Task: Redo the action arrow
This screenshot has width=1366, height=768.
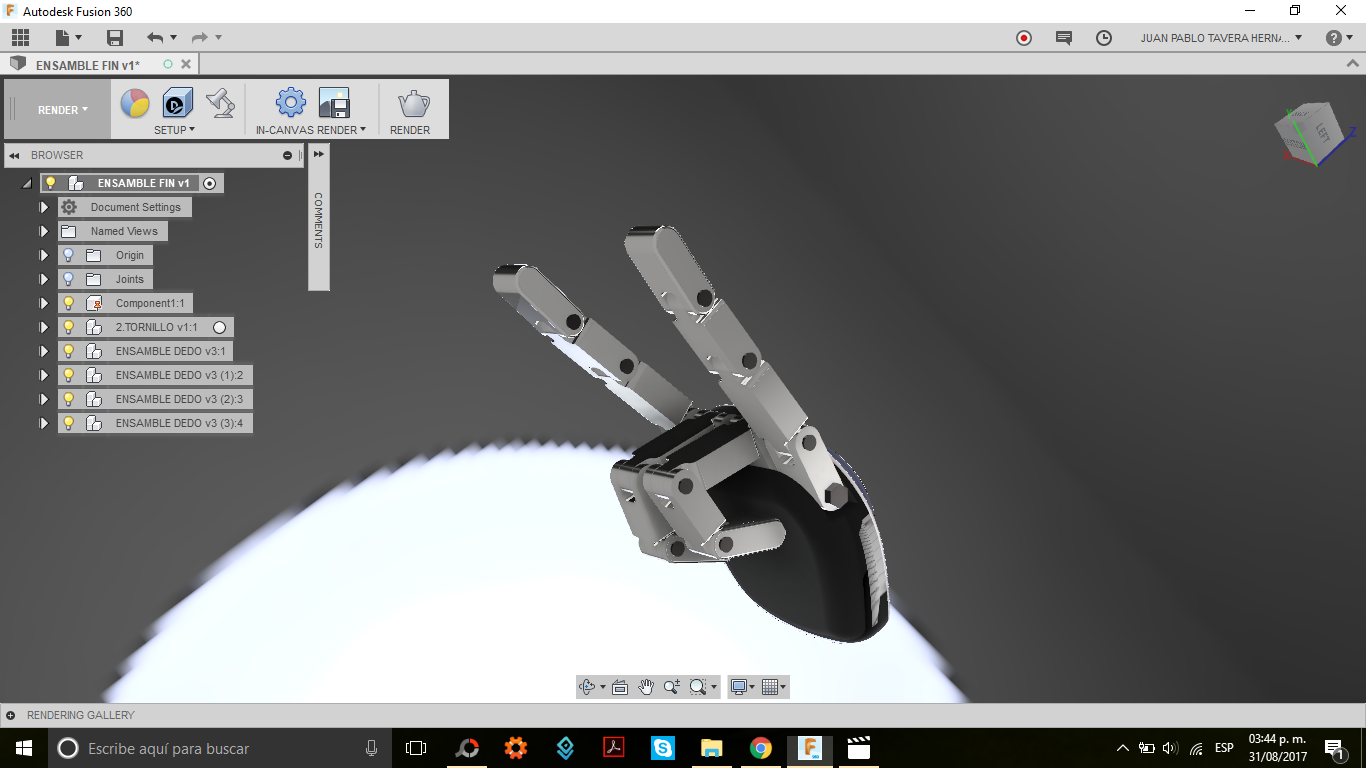Action: coord(200,38)
